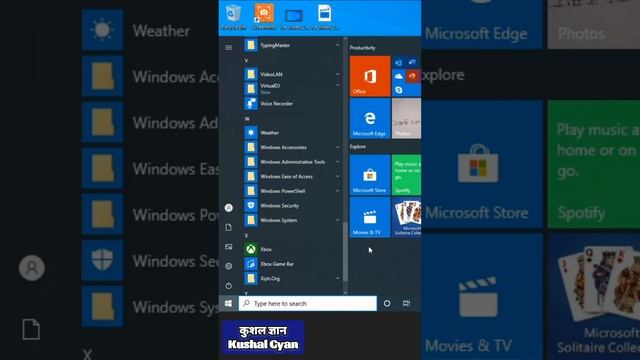Click the X letter header in app list
This screenshot has height=360, width=640.
click(x=246, y=236)
